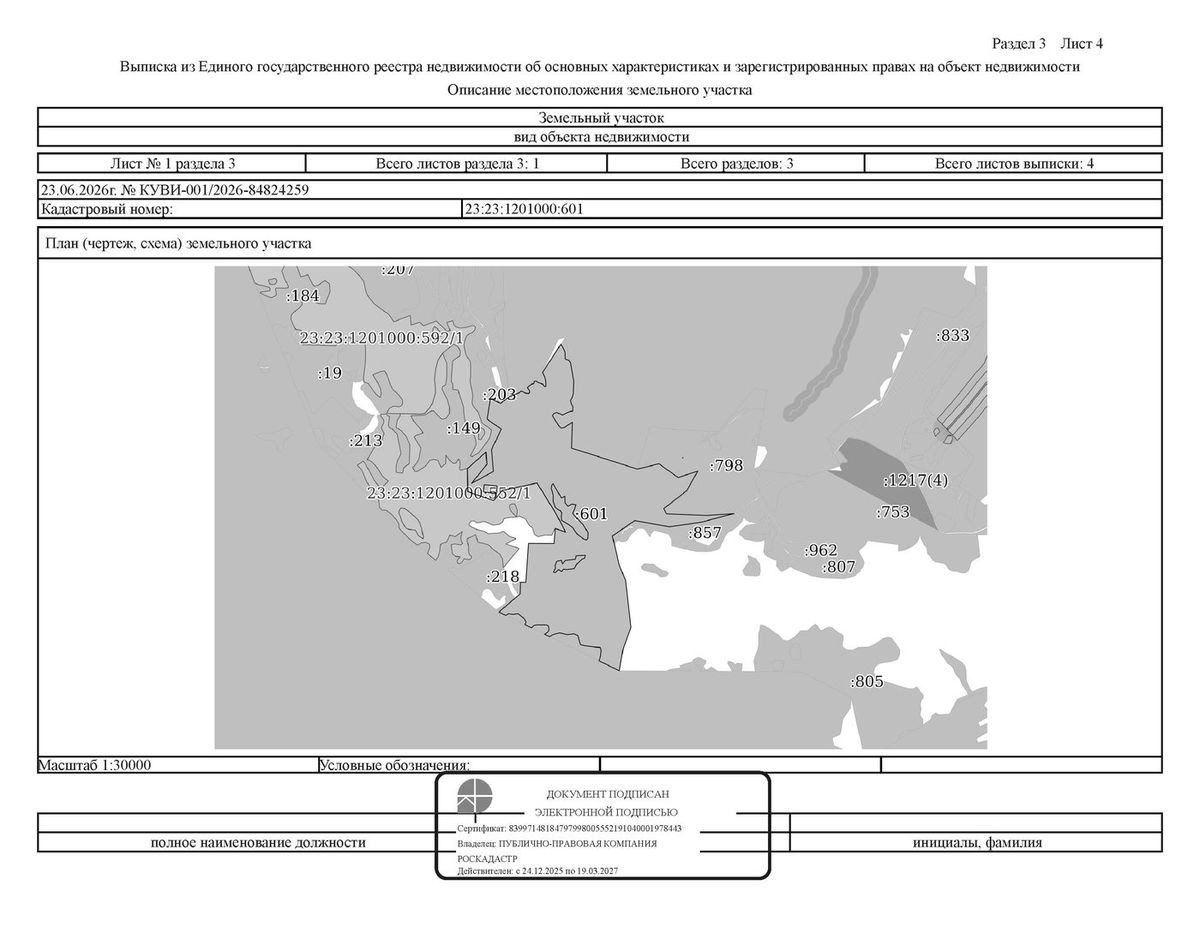
Task: Click the map label 23:23:1201000:592/1
Action: [383, 339]
